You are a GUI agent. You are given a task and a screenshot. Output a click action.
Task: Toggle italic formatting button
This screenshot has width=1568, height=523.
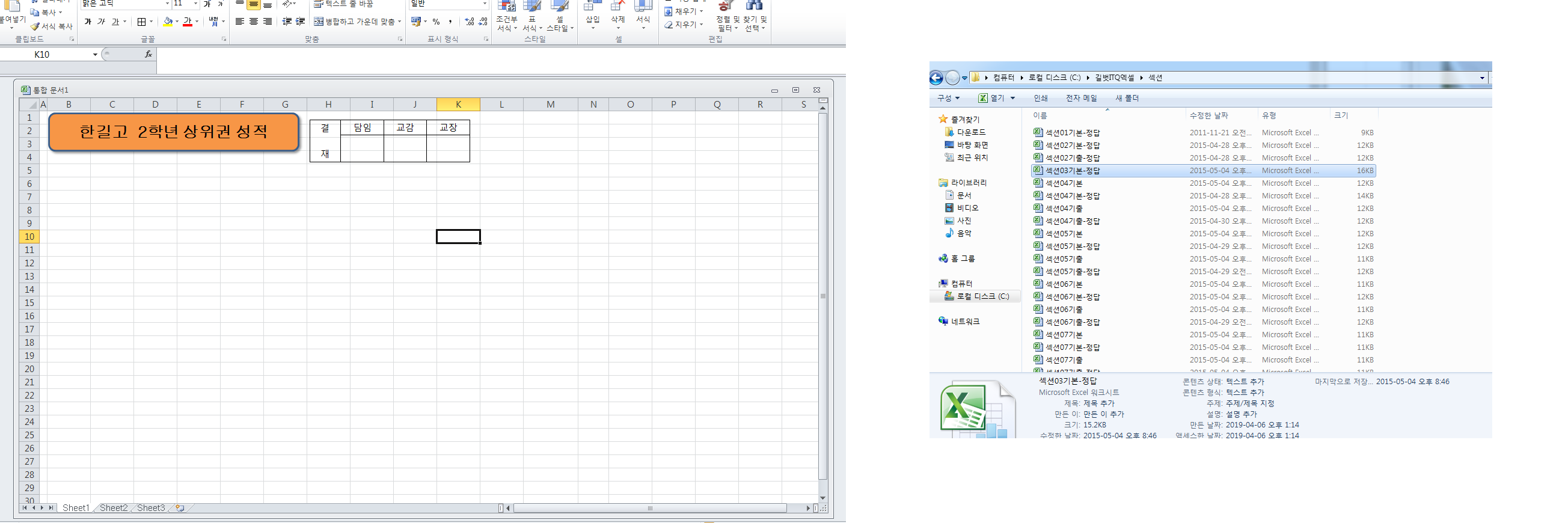[101, 22]
